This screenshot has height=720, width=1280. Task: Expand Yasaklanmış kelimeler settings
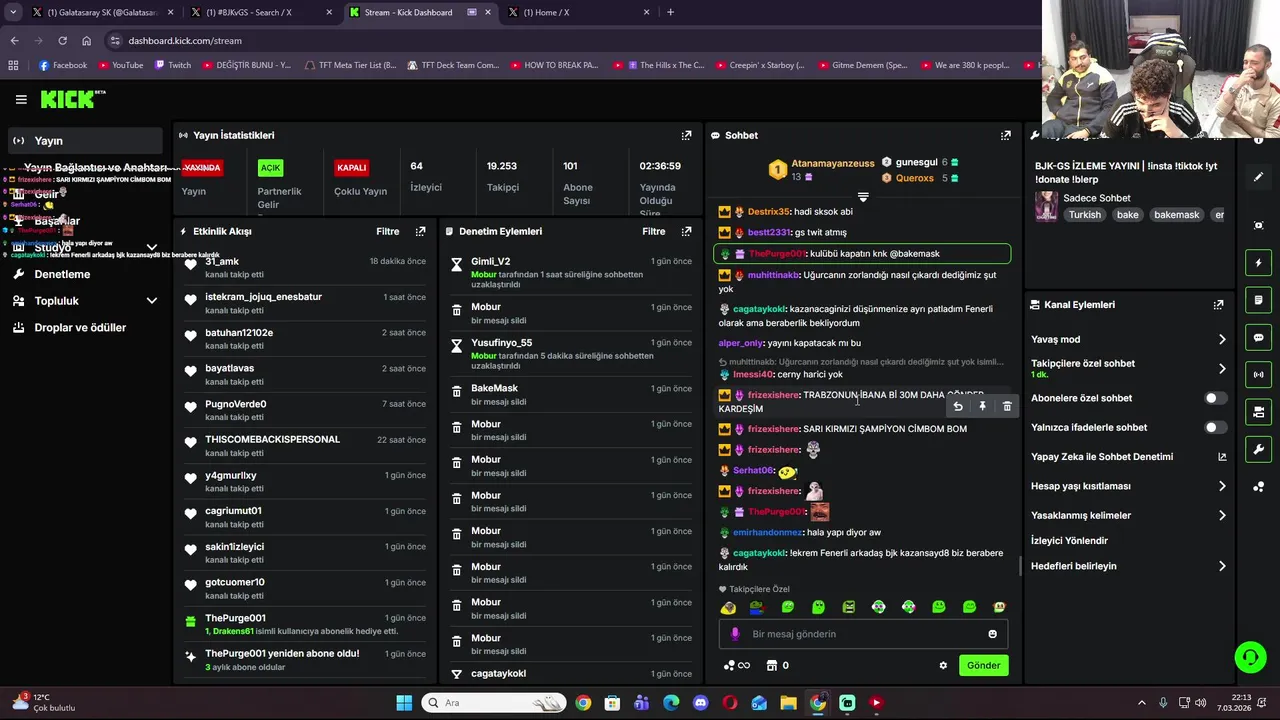tap(1128, 516)
